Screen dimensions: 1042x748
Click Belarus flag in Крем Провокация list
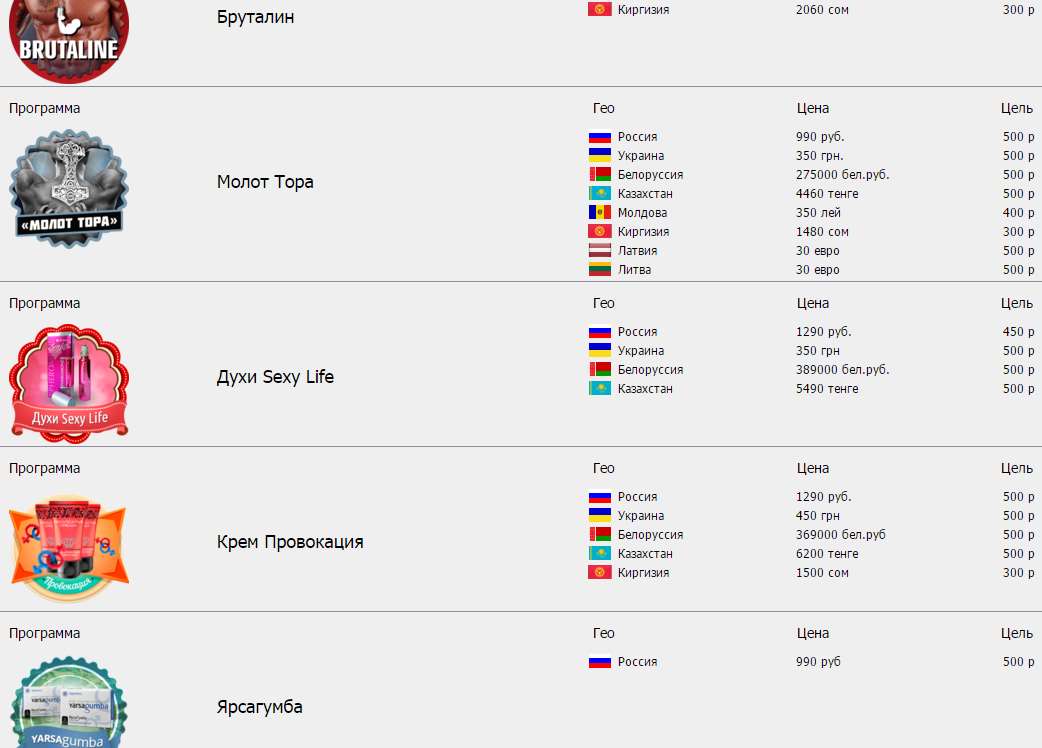pos(600,535)
